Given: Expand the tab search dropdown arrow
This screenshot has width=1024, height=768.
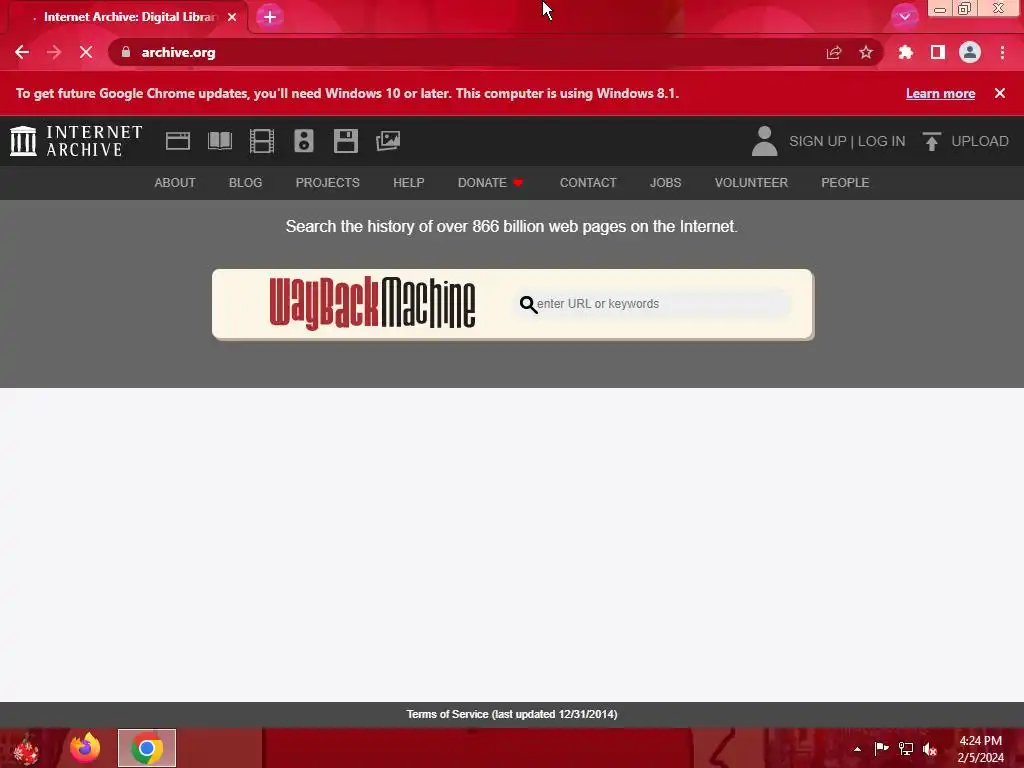Looking at the screenshot, I should tap(904, 16).
